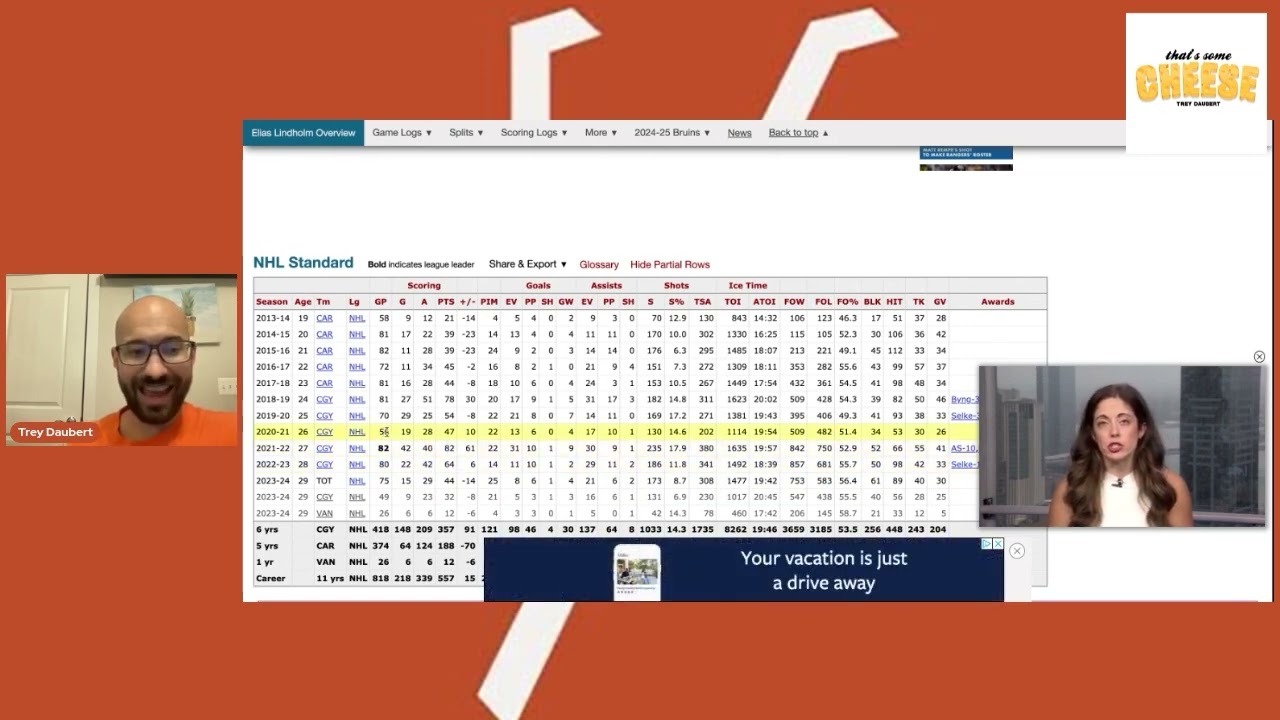Click Hide Partial Rows

tap(670, 265)
